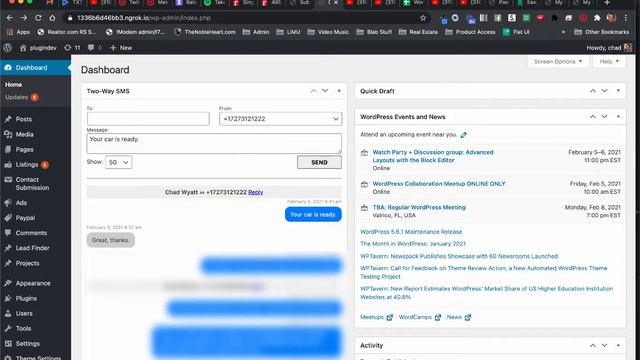Move Quick Draft widget up

click(x=593, y=91)
